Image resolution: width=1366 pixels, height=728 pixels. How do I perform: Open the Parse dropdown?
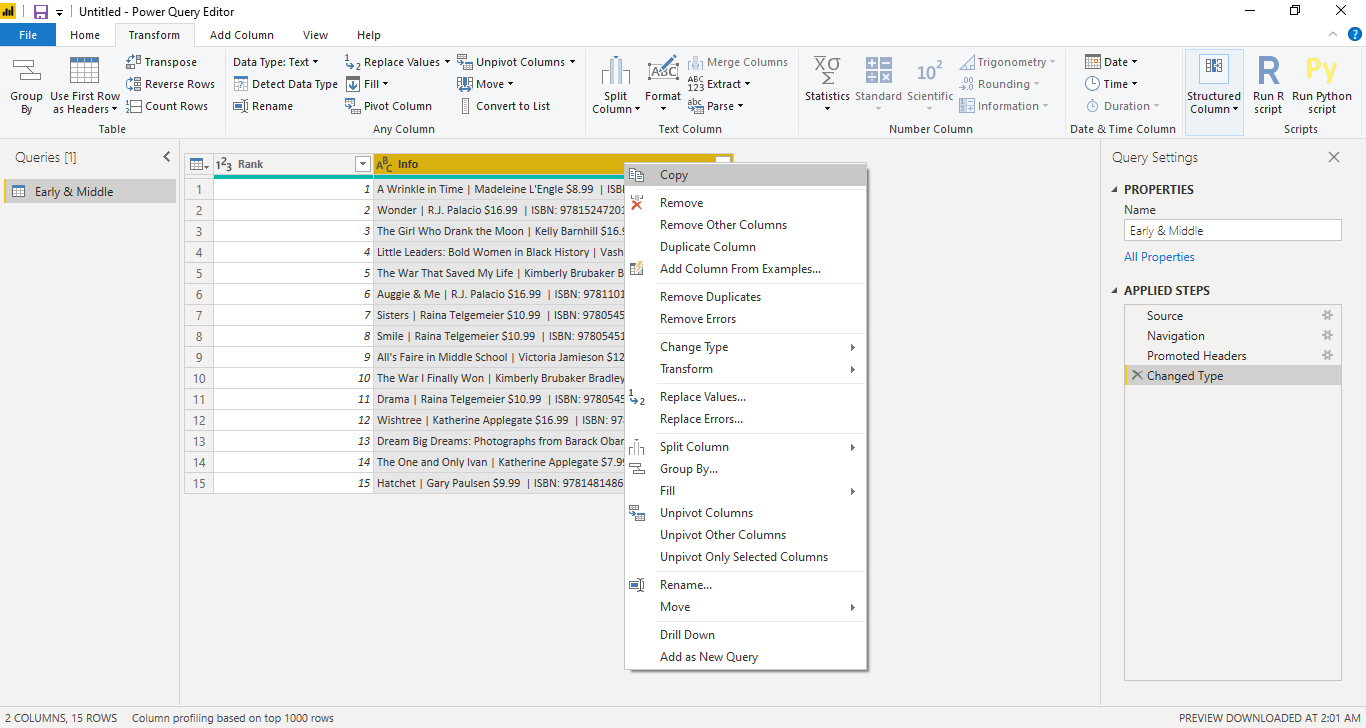(x=715, y=106)
